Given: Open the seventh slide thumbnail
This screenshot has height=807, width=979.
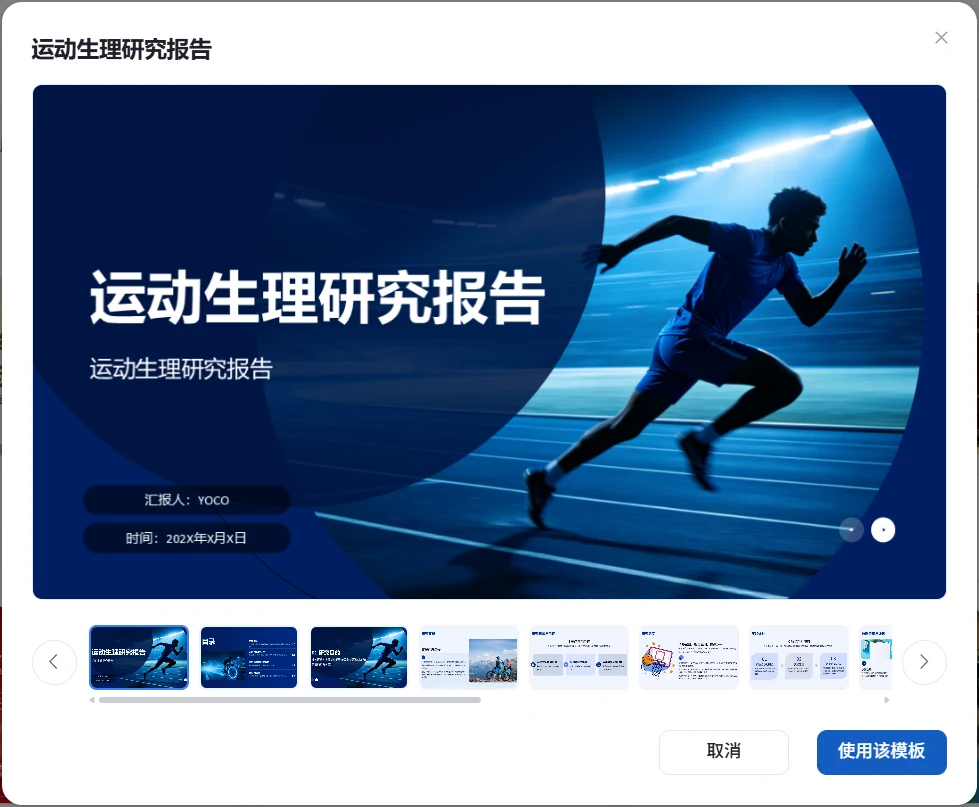Looking at the screenshot, I should pos(799,657).
